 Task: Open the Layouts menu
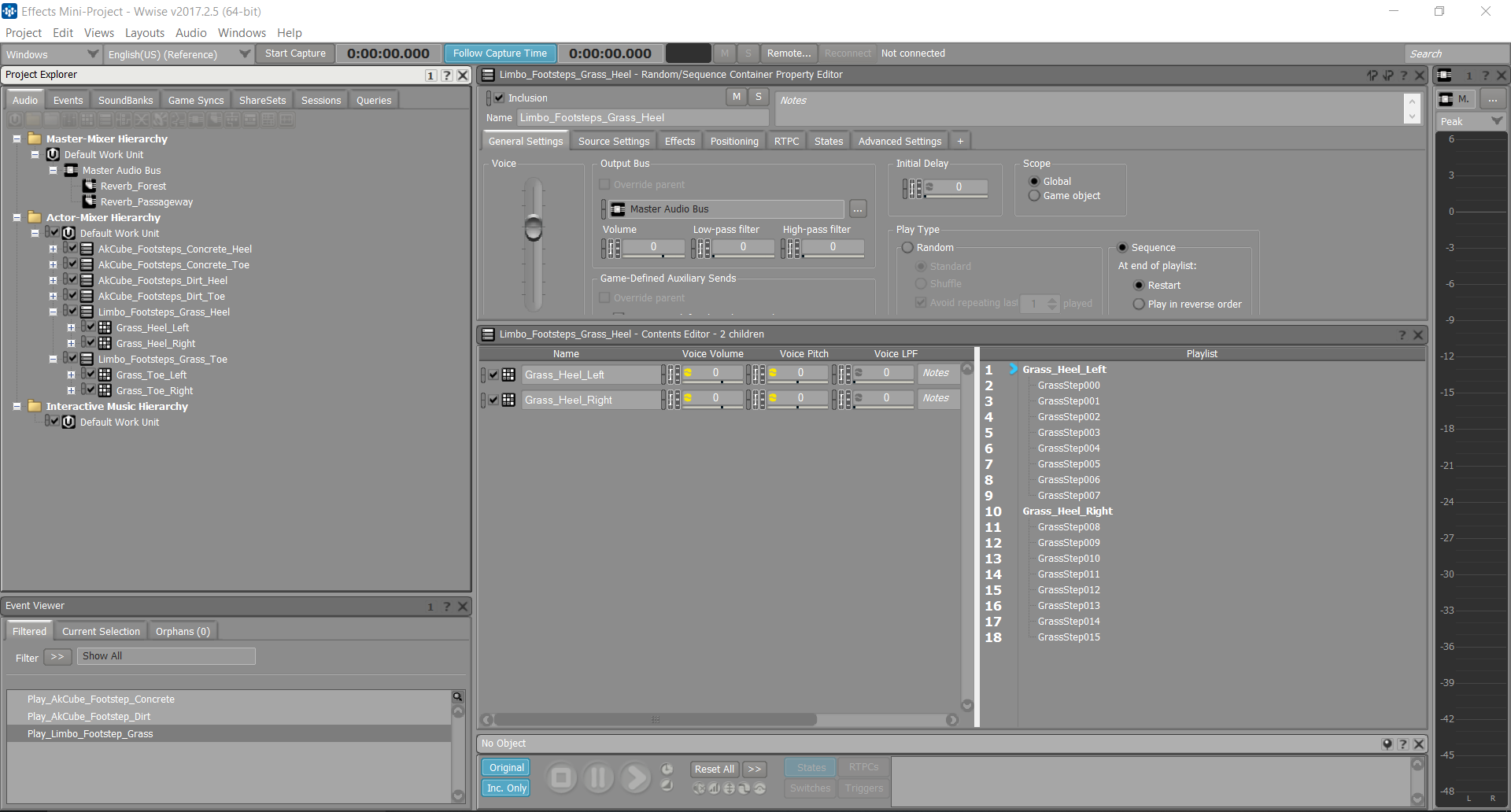pyautogui.click(x=145, y=33)
